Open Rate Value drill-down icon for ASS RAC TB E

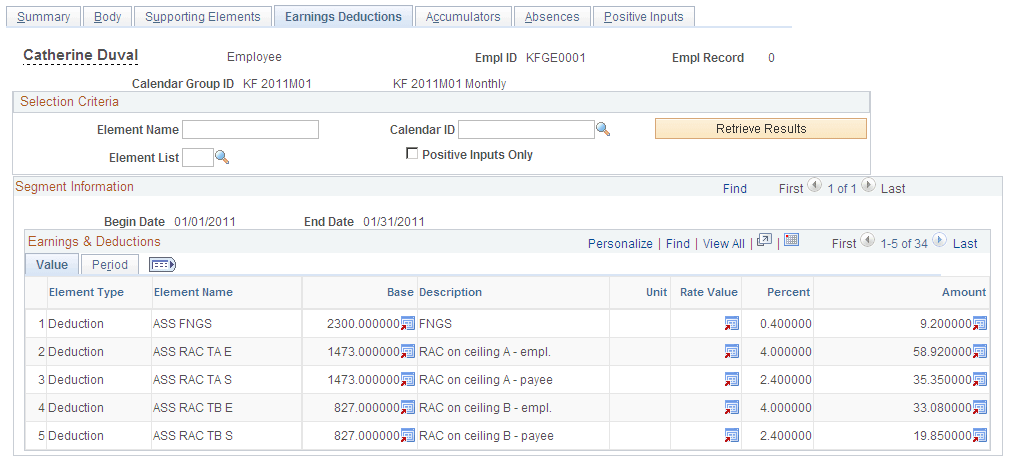(x=732, y=408)
